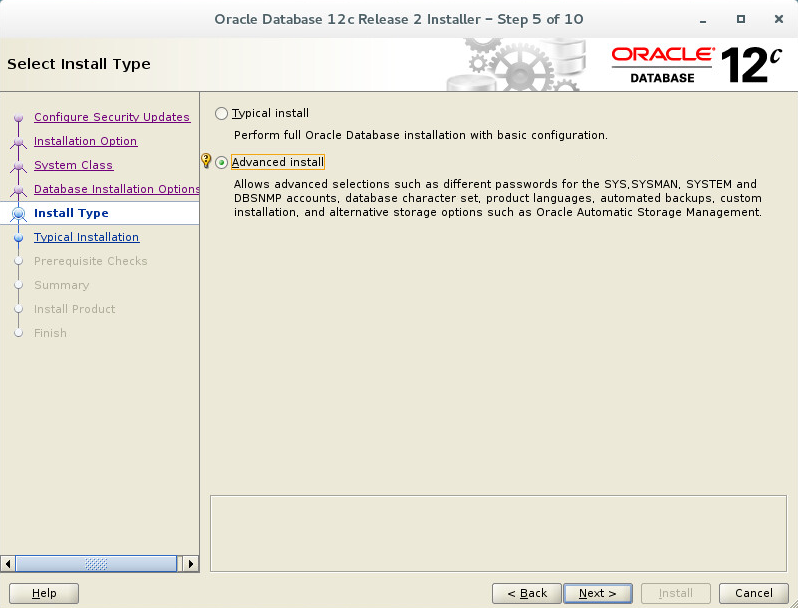Click the Oracle Database 12c logo
This screenshot has height=608, width=798.
coord(696,65)
